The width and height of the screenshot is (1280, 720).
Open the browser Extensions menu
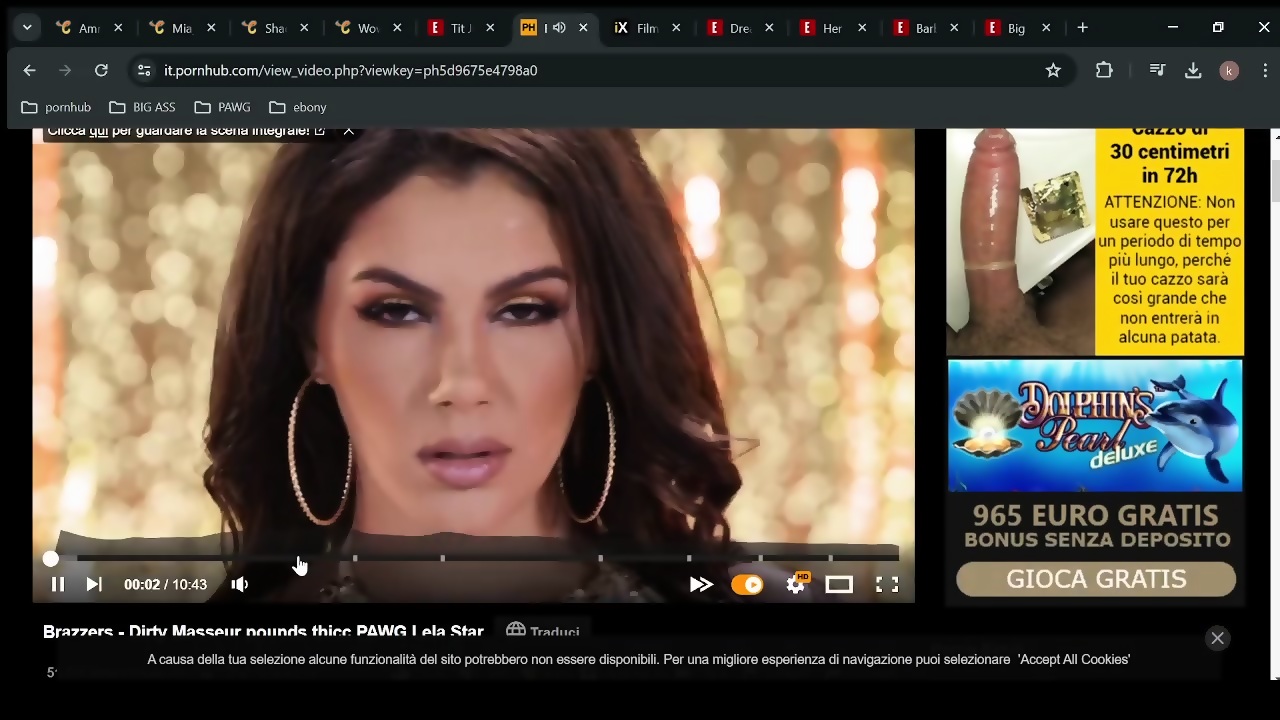(1104, 70)
